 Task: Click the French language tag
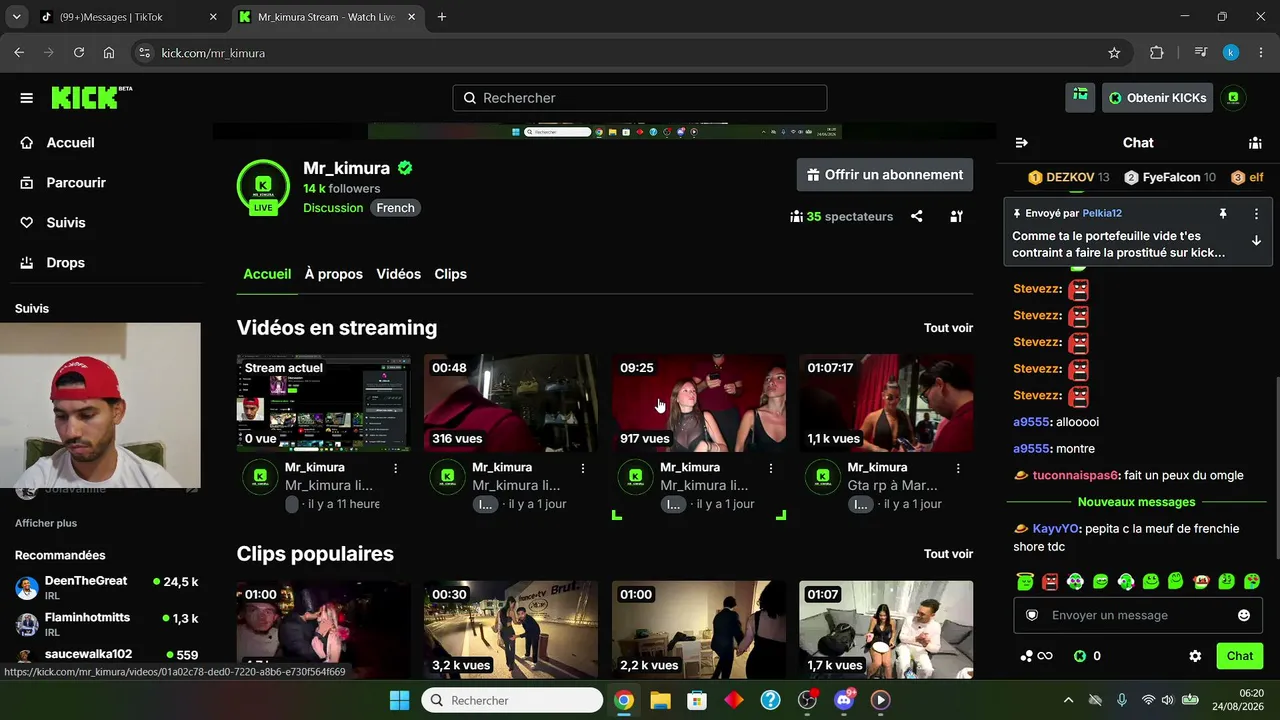[x=395, y=208]
